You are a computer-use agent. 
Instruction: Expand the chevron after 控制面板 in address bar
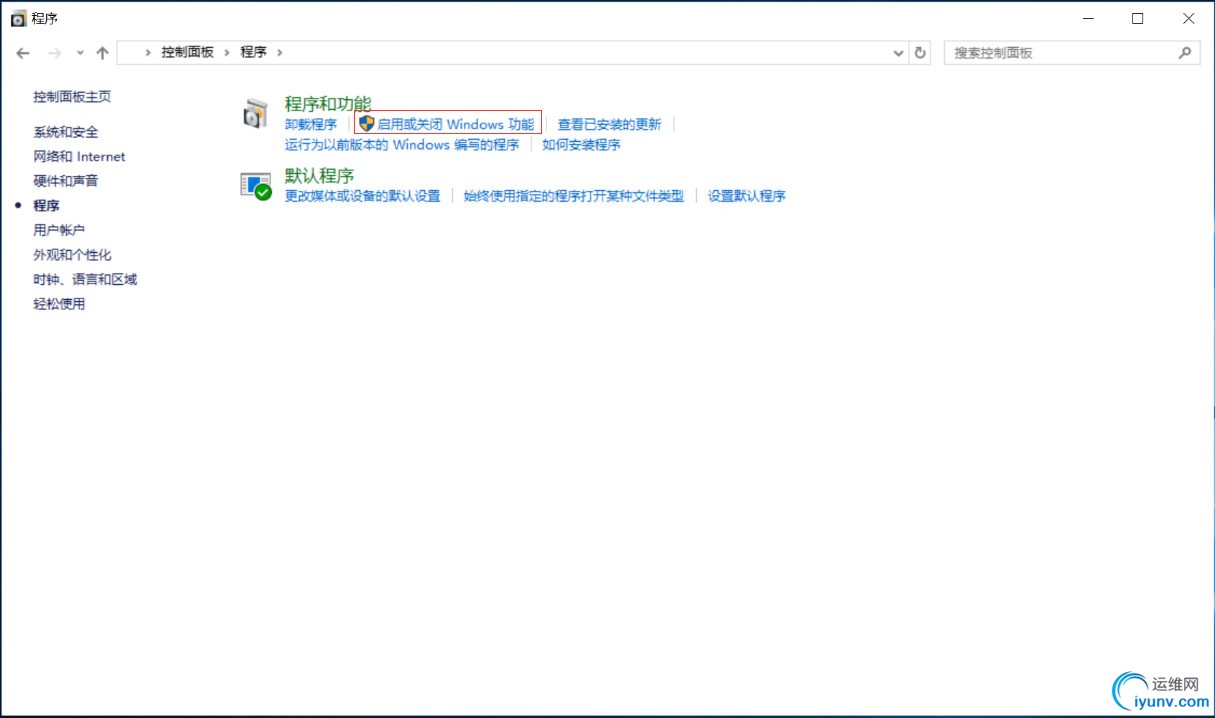[x=227, y=52]
